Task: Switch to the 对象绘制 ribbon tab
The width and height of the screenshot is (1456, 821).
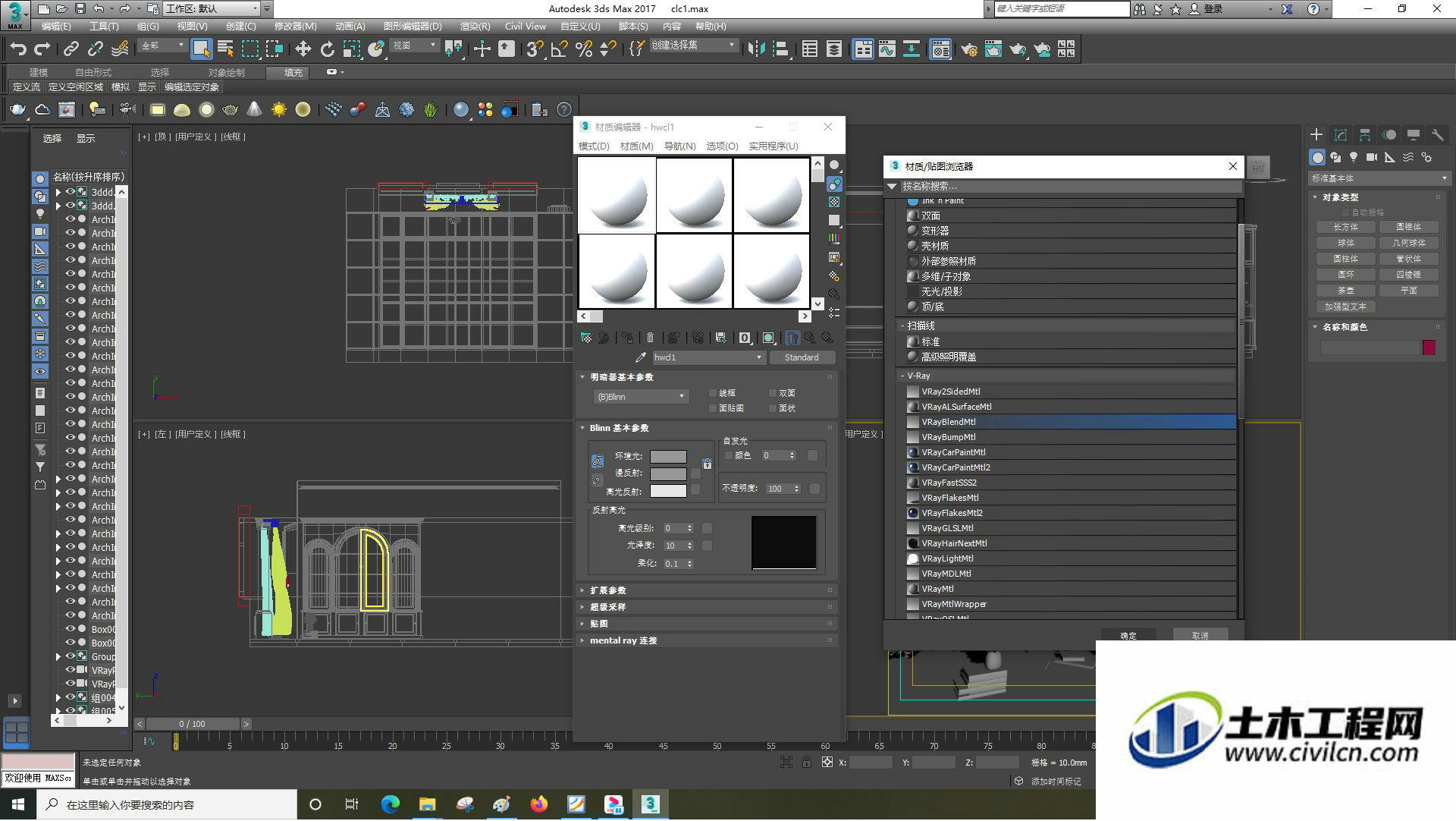Action: [226, 73]
